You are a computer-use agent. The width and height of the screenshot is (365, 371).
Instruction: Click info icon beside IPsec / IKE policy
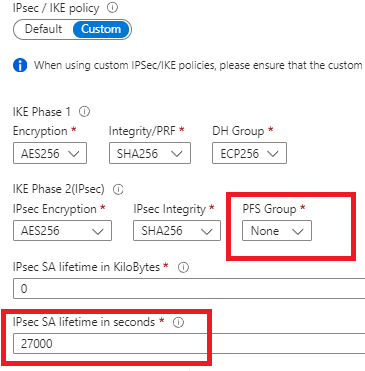(x=112, y=7)
